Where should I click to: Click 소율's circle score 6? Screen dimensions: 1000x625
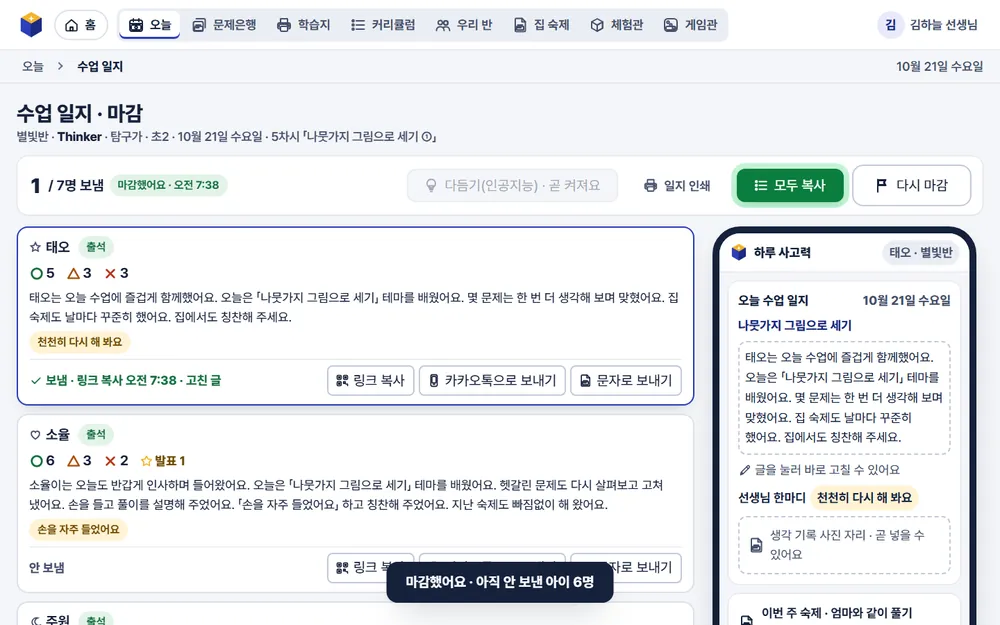pos(43,460)
